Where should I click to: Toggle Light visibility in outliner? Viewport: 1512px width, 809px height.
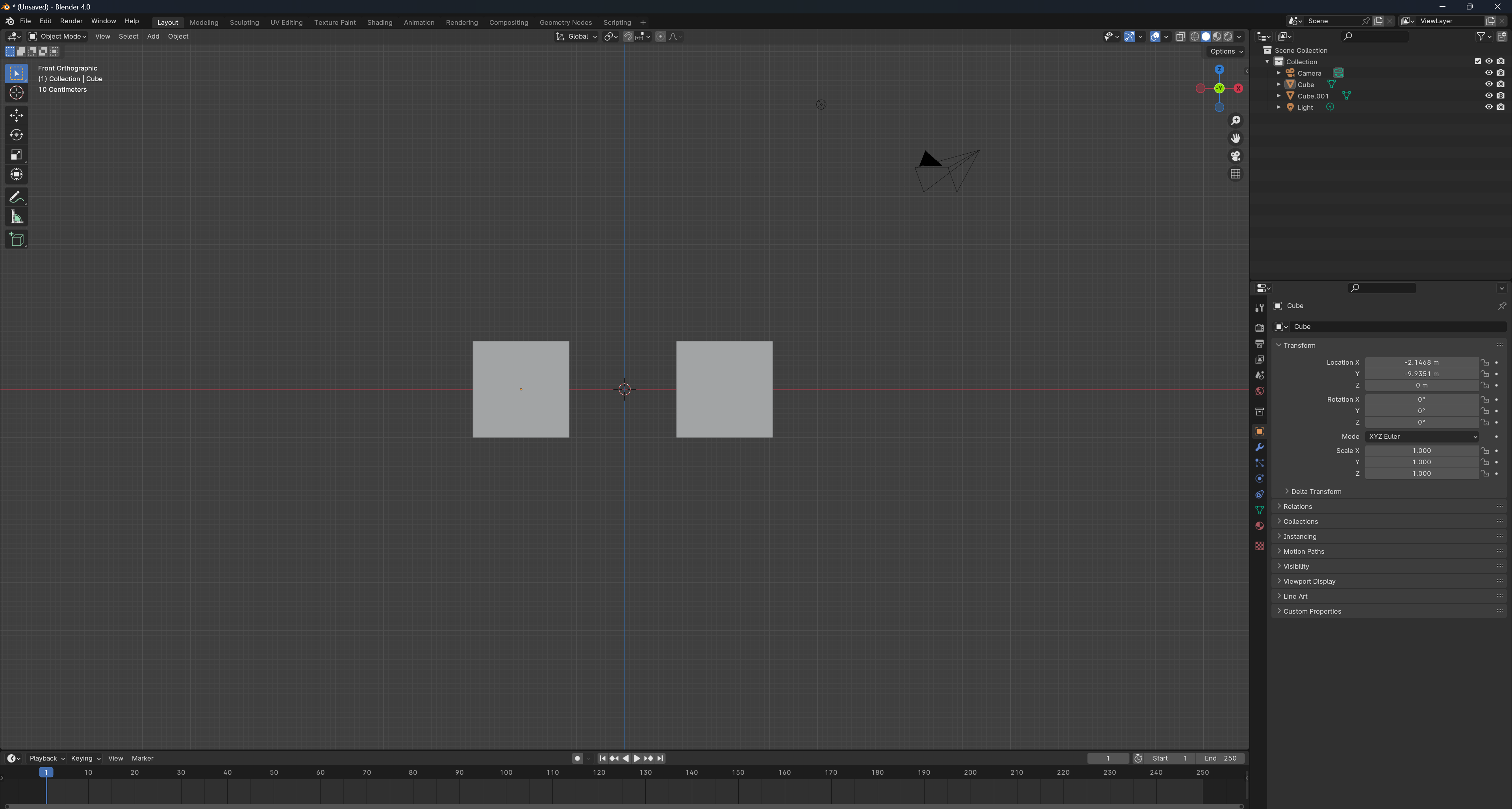[x=1488, y=108]
